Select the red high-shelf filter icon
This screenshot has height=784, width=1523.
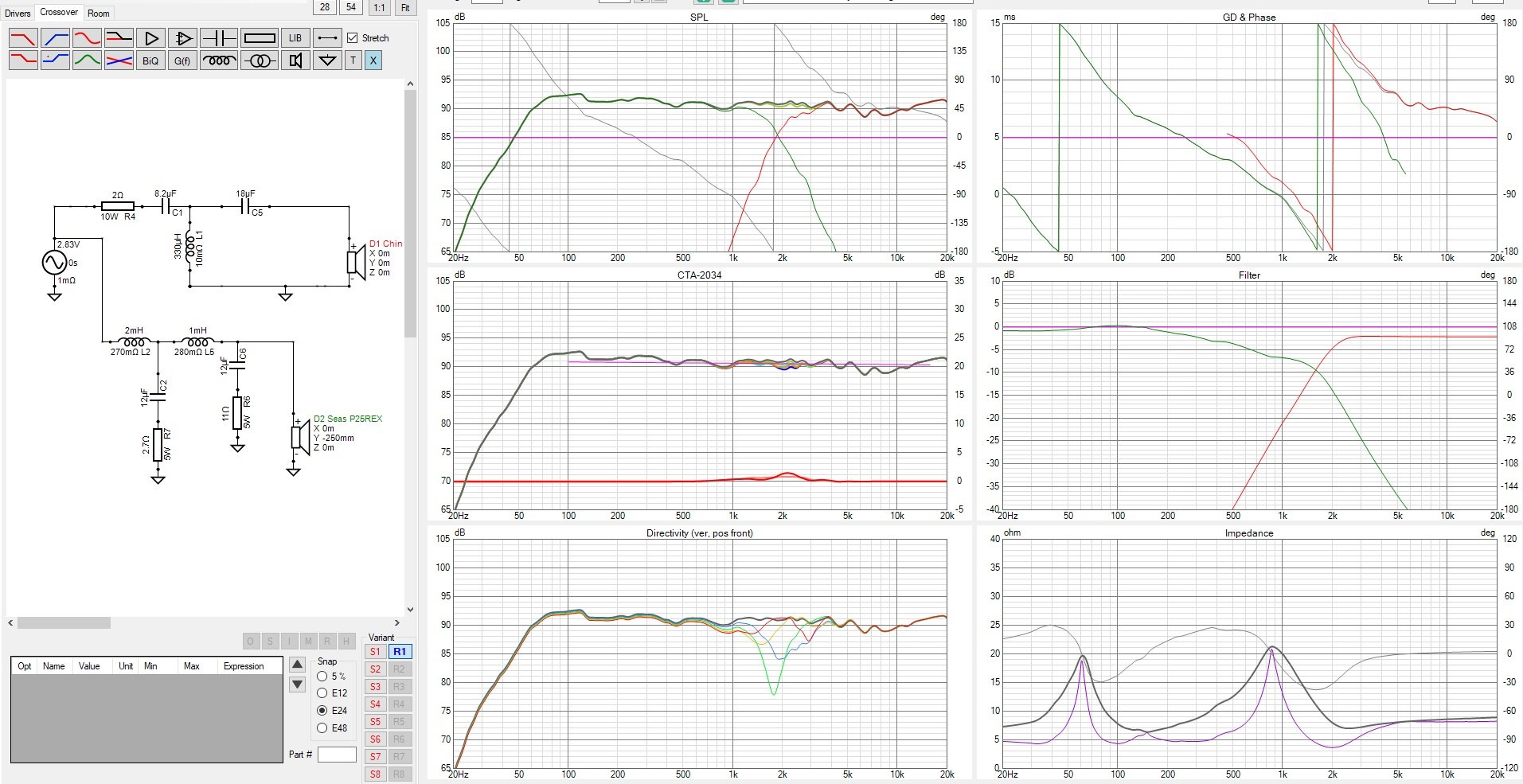[x=23, y=60]
